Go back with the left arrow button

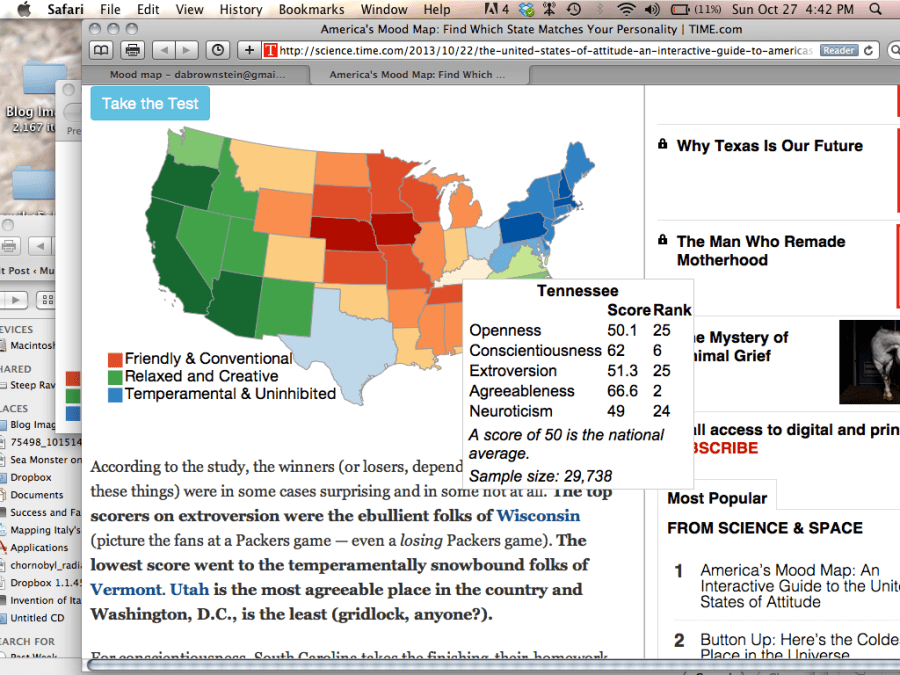(x=164, y=50)
